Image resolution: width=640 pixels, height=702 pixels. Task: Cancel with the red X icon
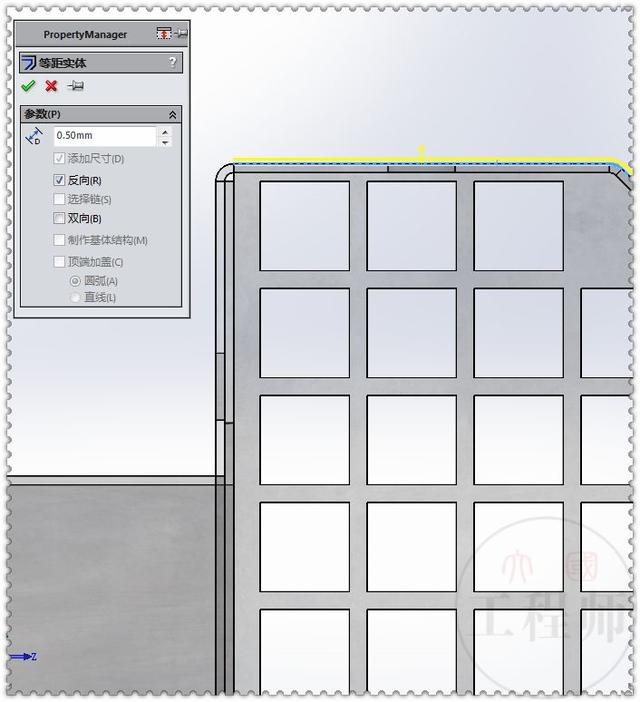[x=51, y=86]
